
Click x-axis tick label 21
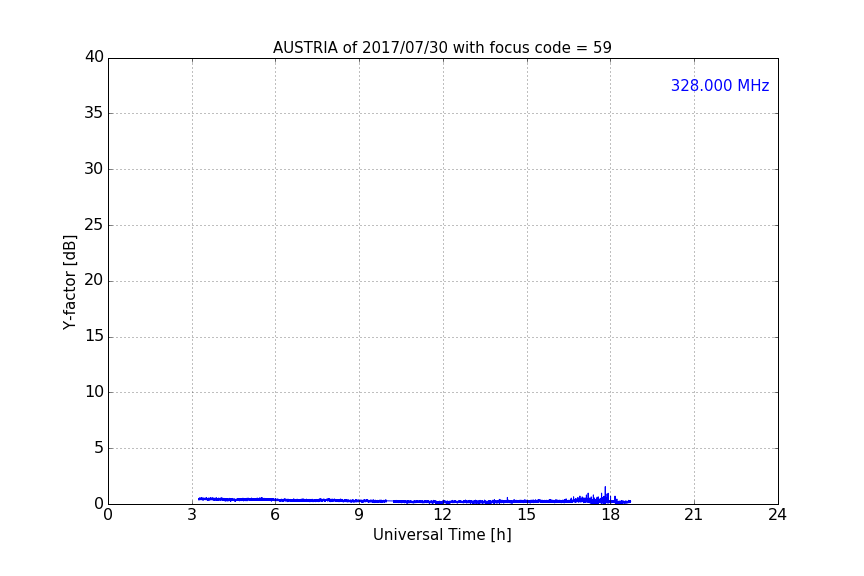coord(694,515)
